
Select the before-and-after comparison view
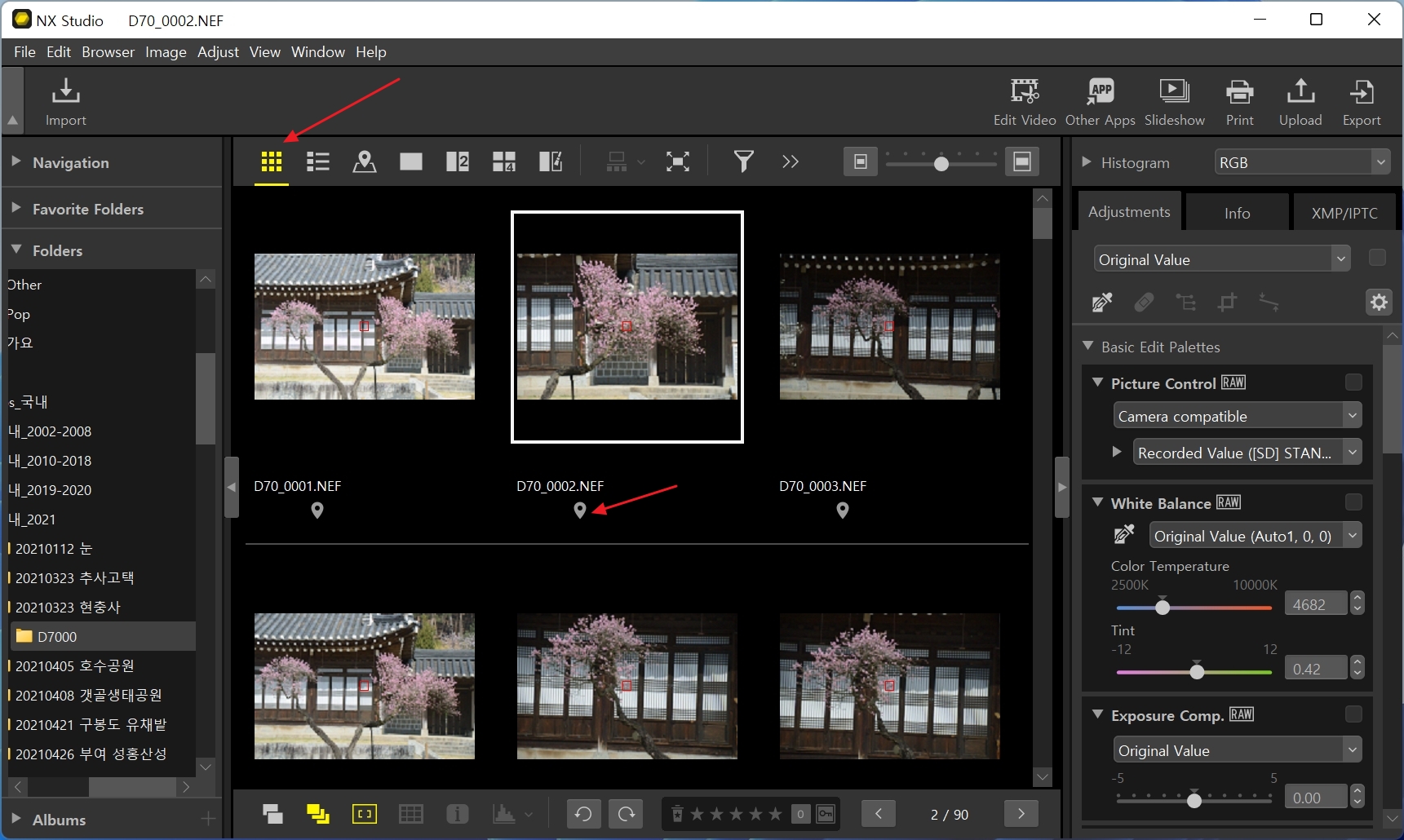coord(551,161)
